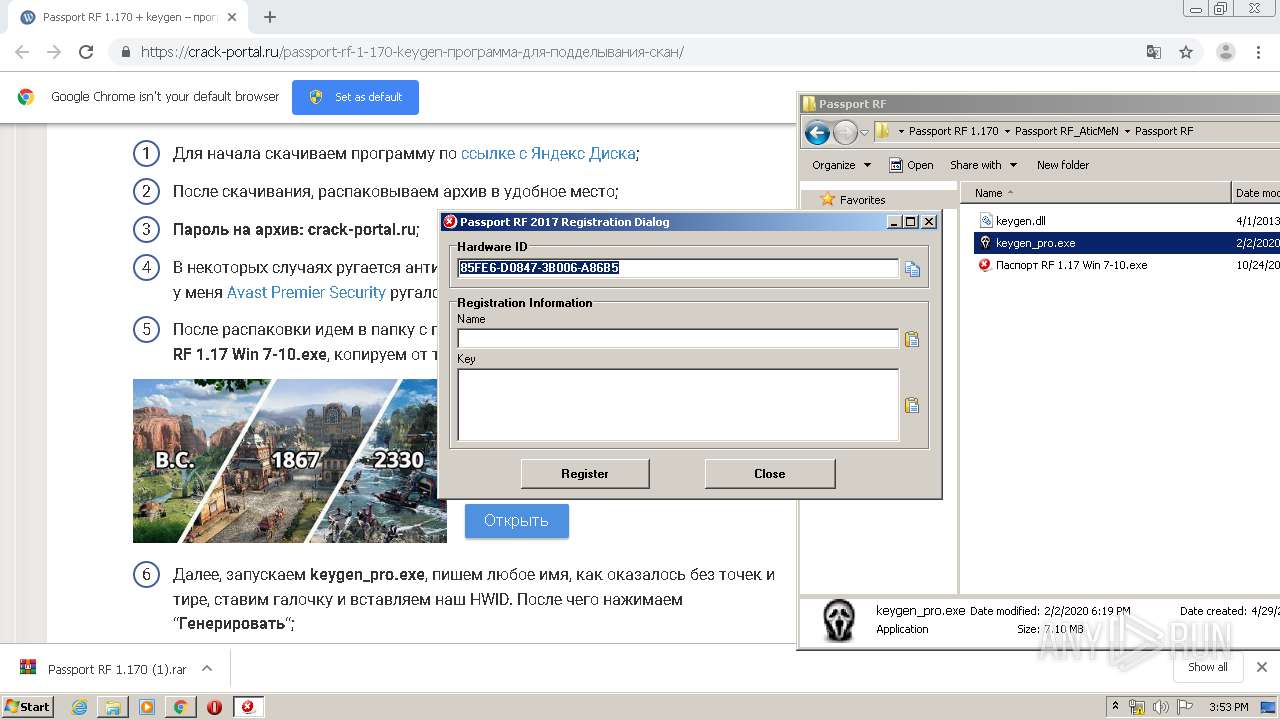Click the Close button in the Registration Dialog
The width and height of the screenshot is (1280, 720).
(x=770, y=474)
